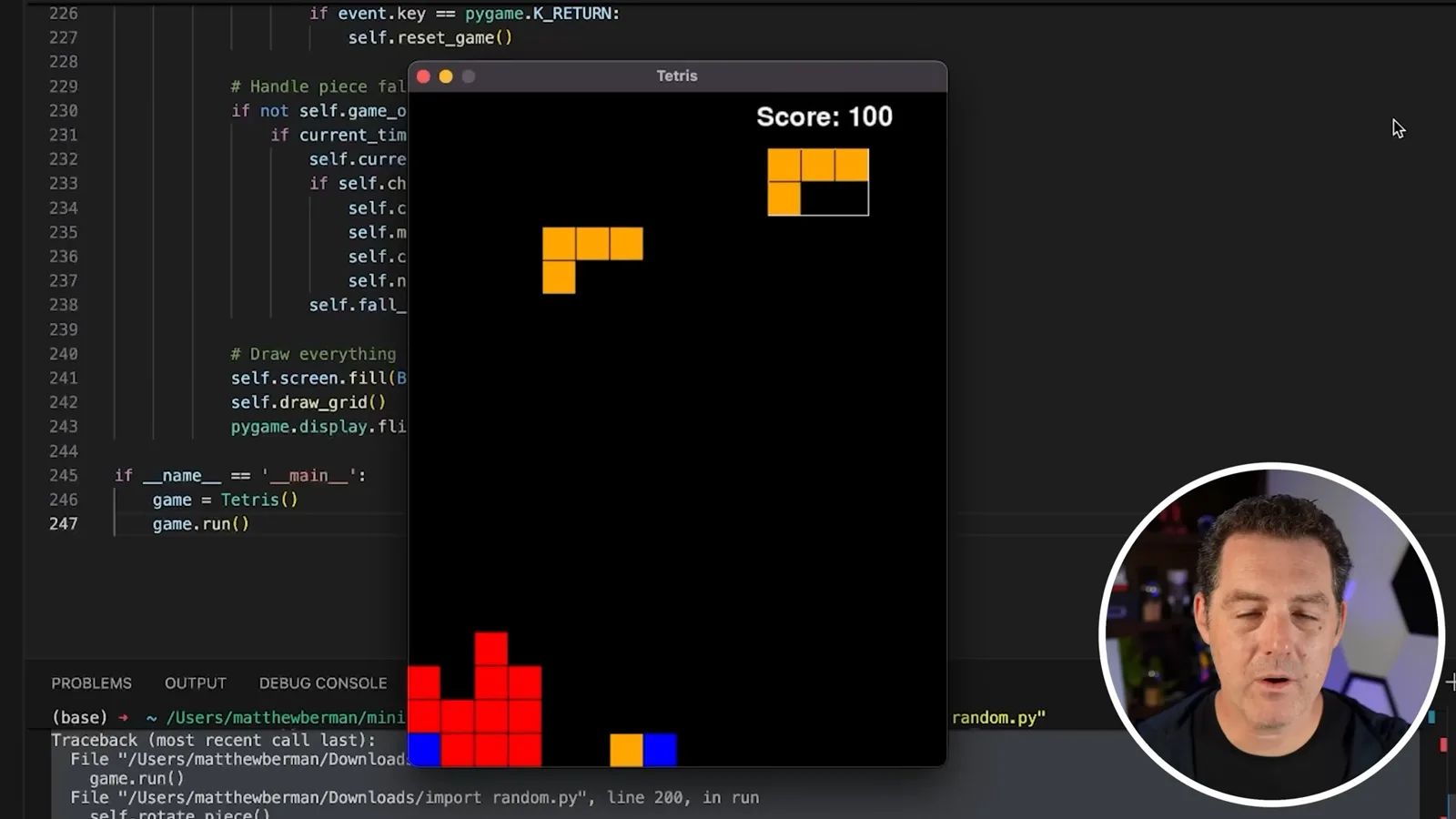Close the Tetris window

pyautogui.click(x=423, y=76)
